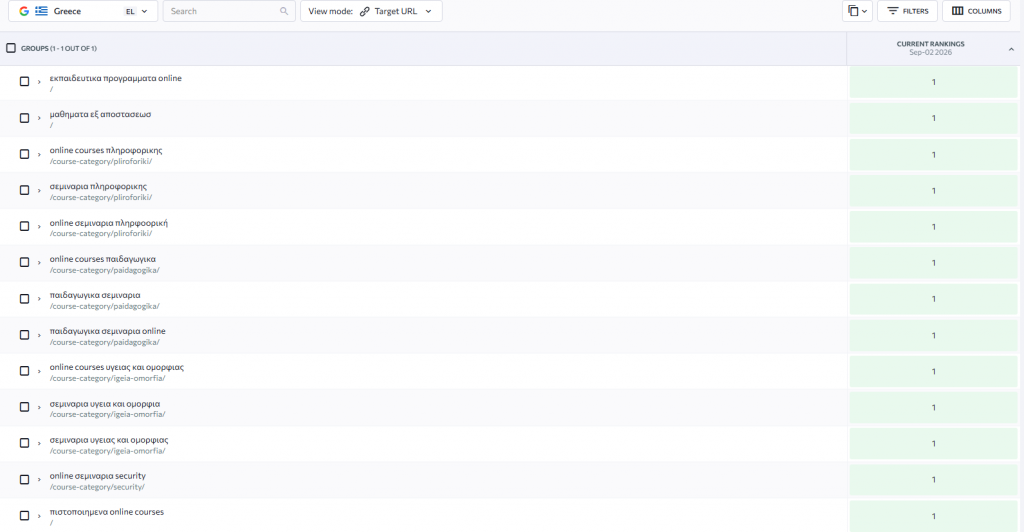Check the box for σεμιναρια υγειας και ομορφιας

24,443
